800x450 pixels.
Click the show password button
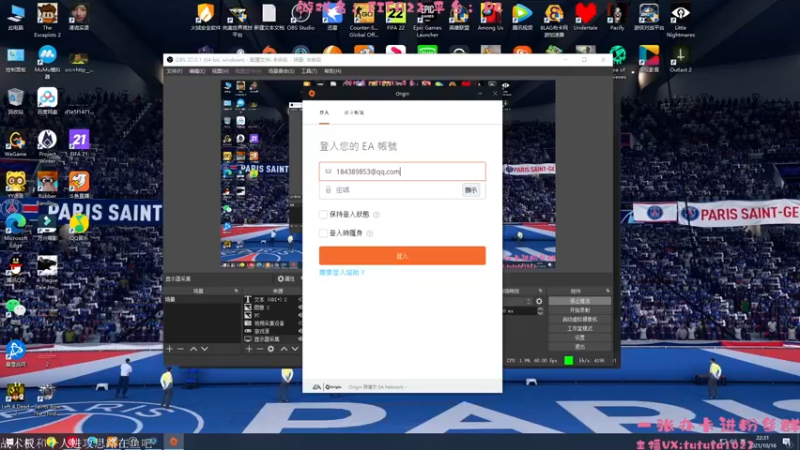point(471,190)
